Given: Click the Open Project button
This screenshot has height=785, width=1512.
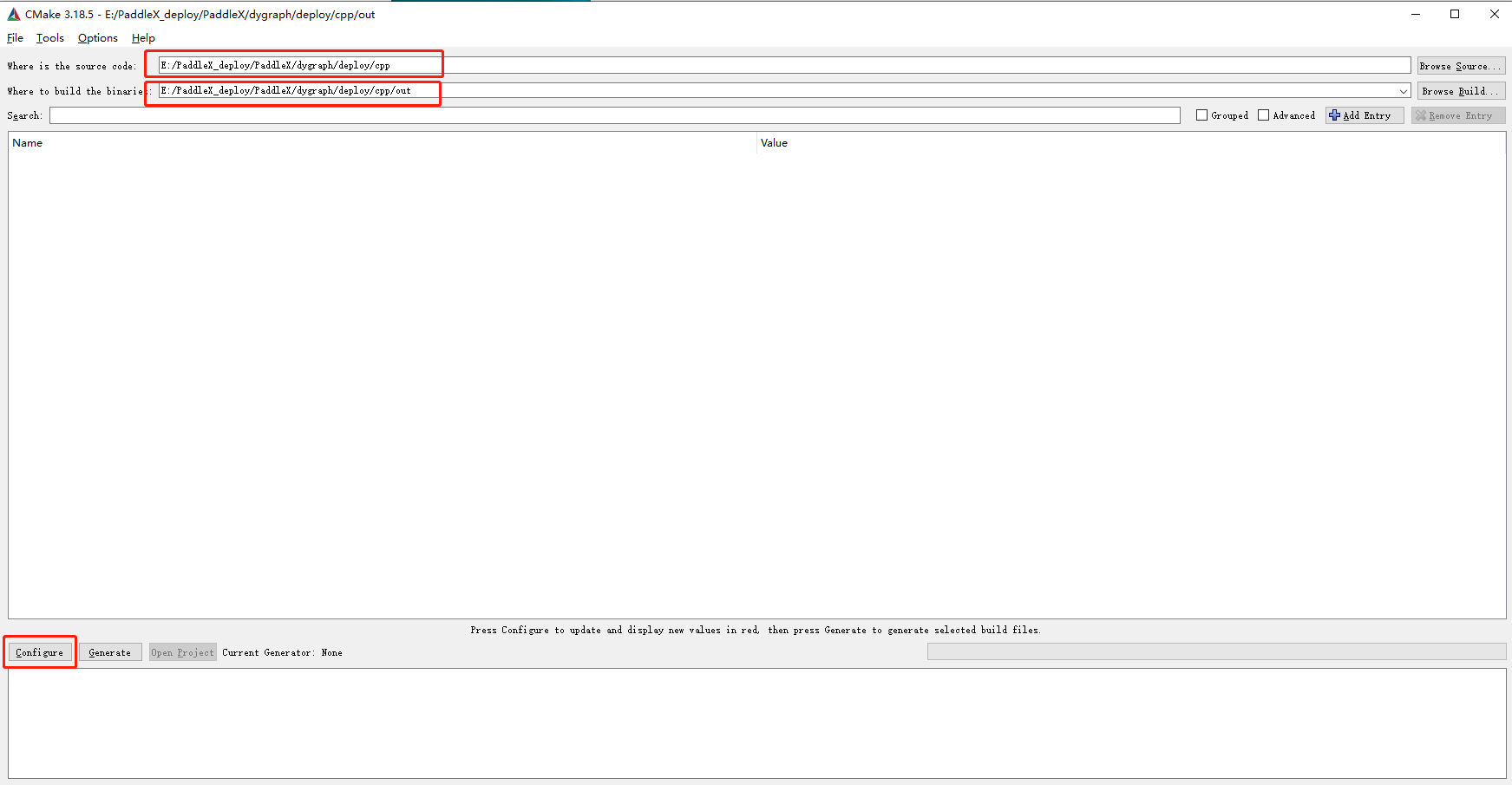Looking at the screenshot, I should tap(182, 652).
